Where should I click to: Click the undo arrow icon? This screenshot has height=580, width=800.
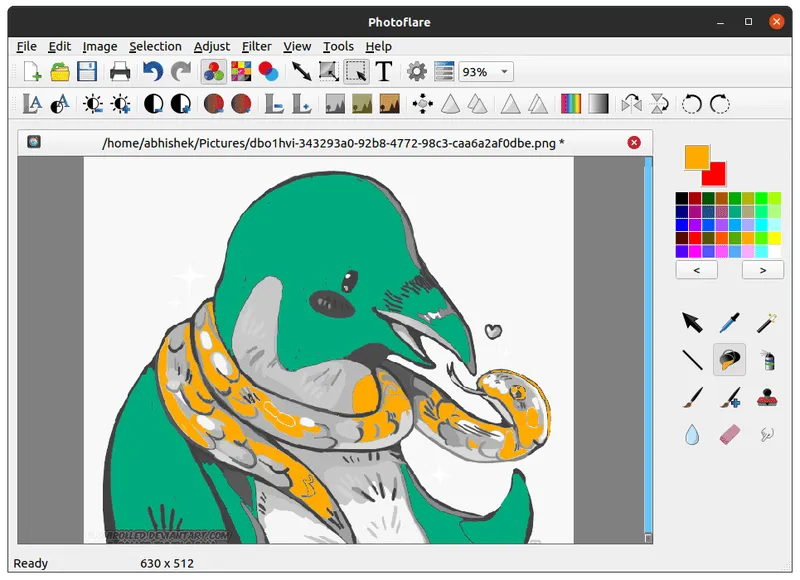pyautogui.click(x=152, y=72)
